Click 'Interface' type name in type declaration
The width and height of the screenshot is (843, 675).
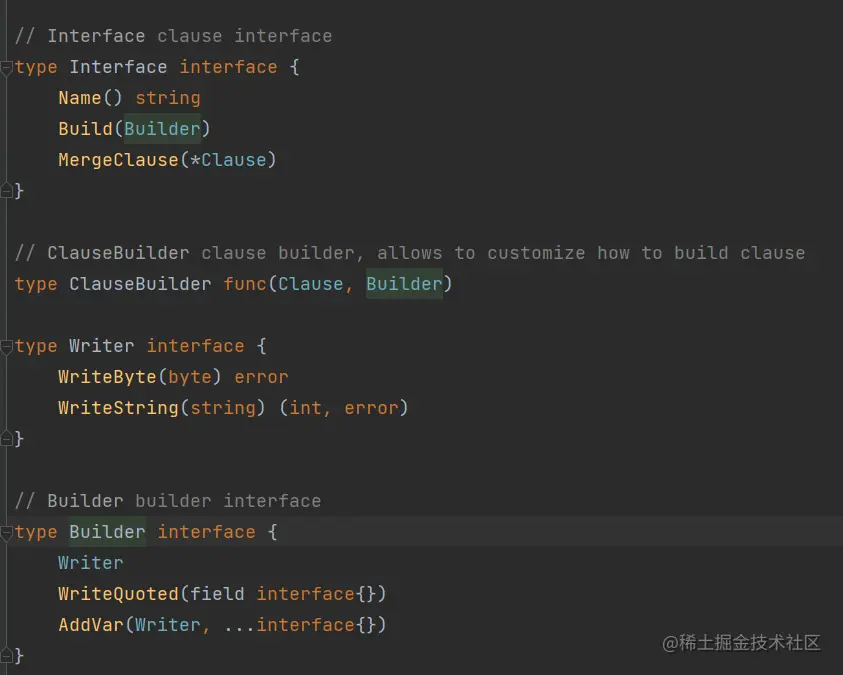[118, 67]
